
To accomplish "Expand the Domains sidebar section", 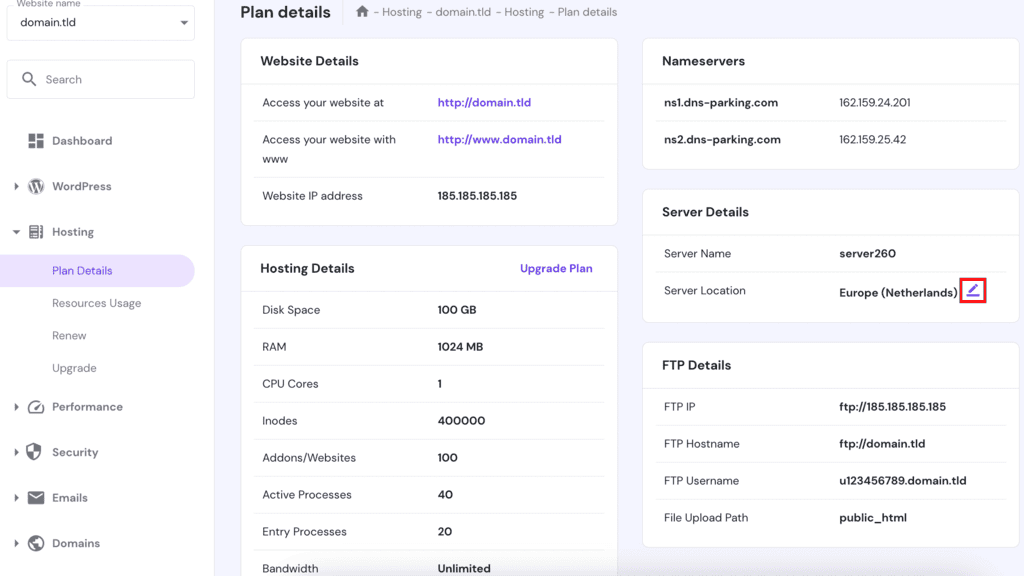I will pyautogui.click(x=14, y=543).
